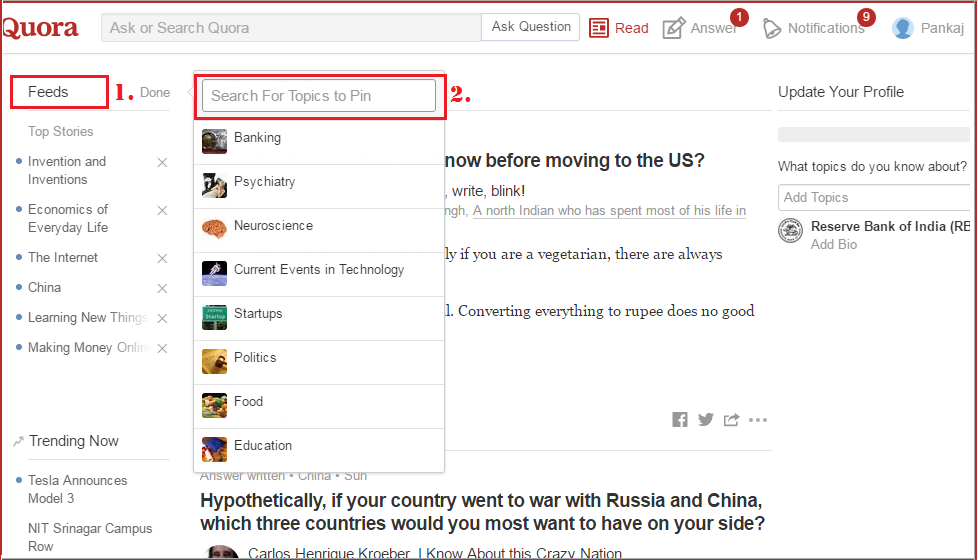Click the Update Your Profile heading
This screenshot has width=978, height=560.
[x=841, y=92]
